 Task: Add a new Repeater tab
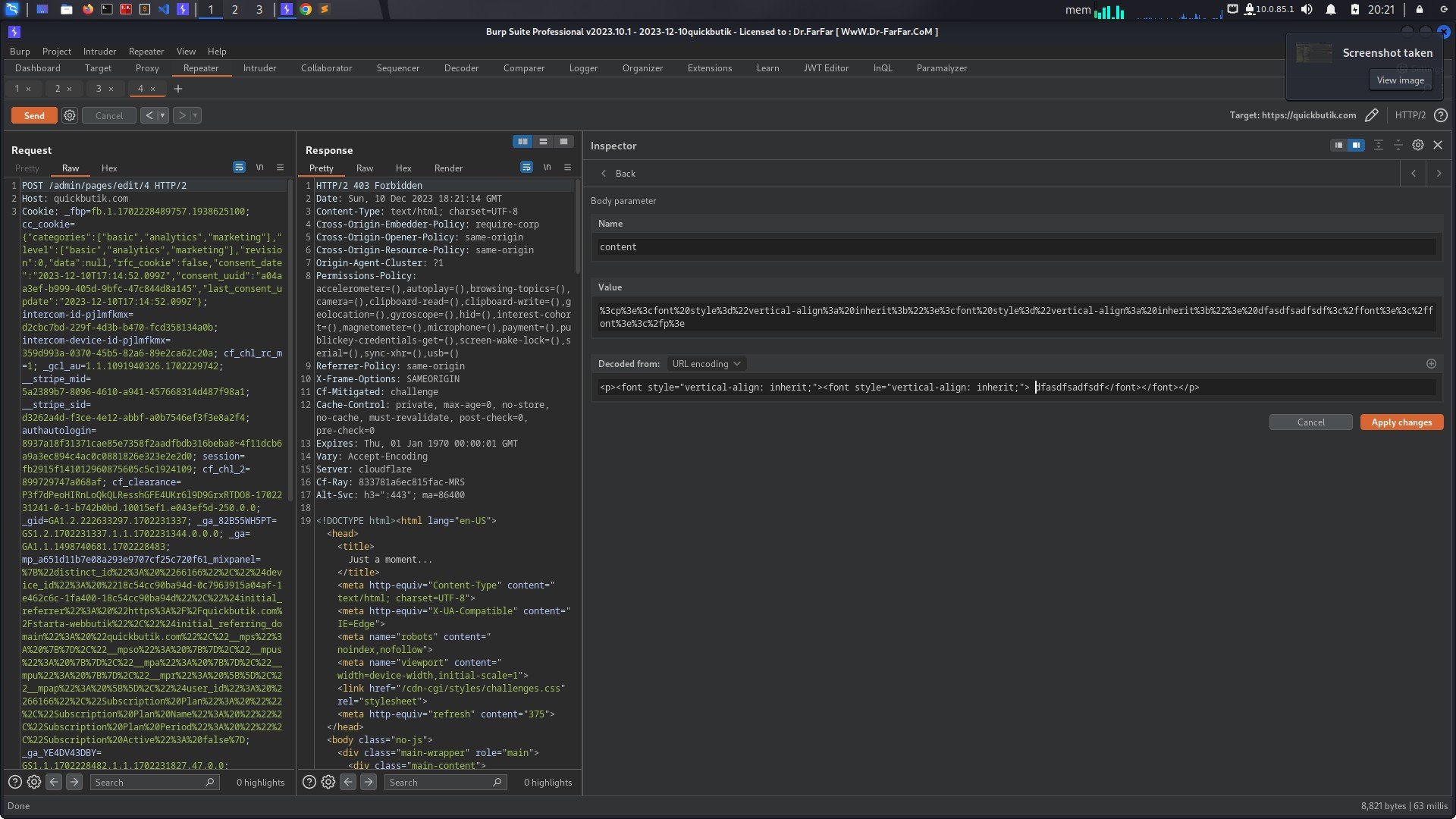click(178, 89)
